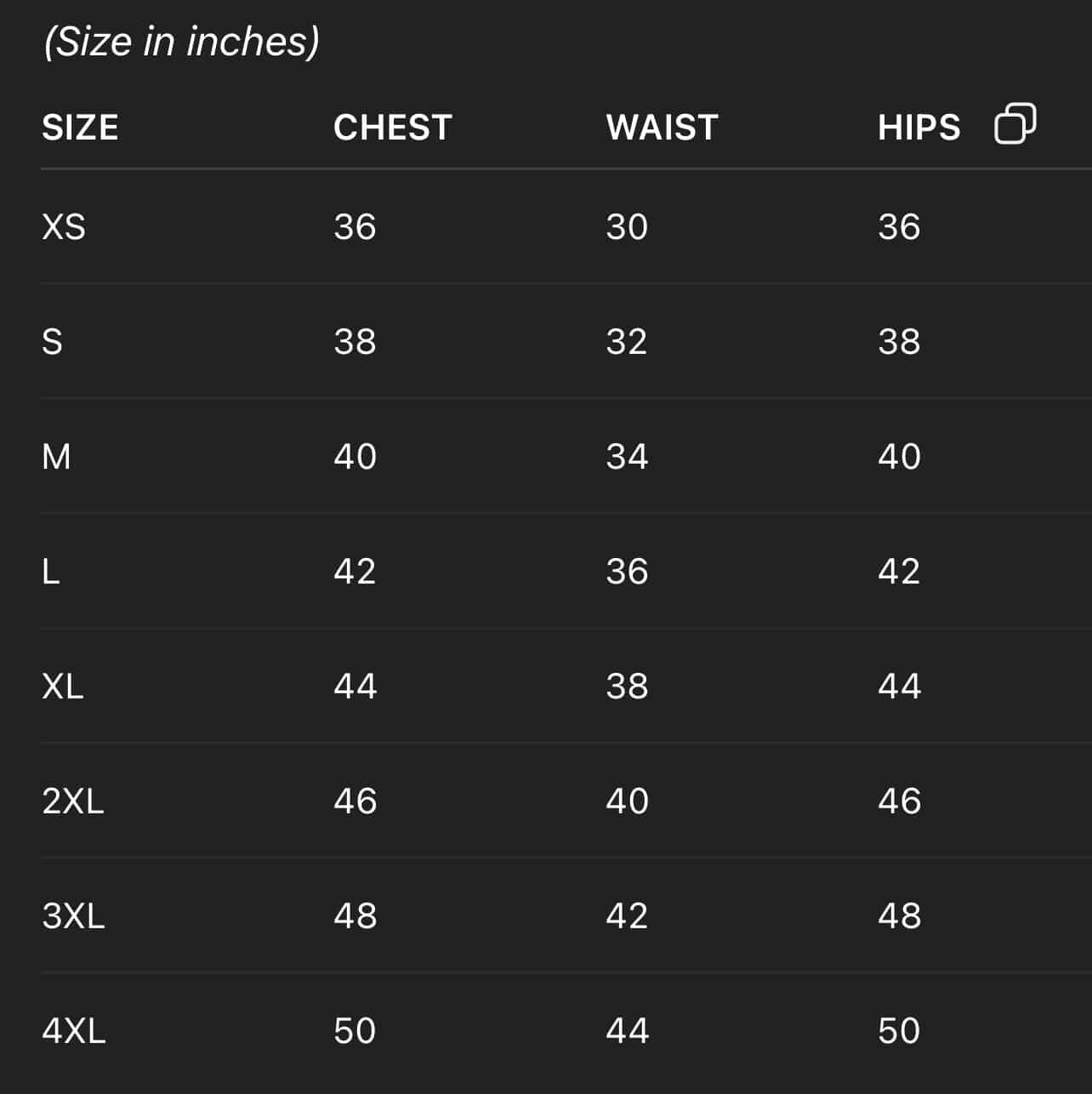Select the XS size row label
Screen dimensions: 1092x1094
click(64, 227)
